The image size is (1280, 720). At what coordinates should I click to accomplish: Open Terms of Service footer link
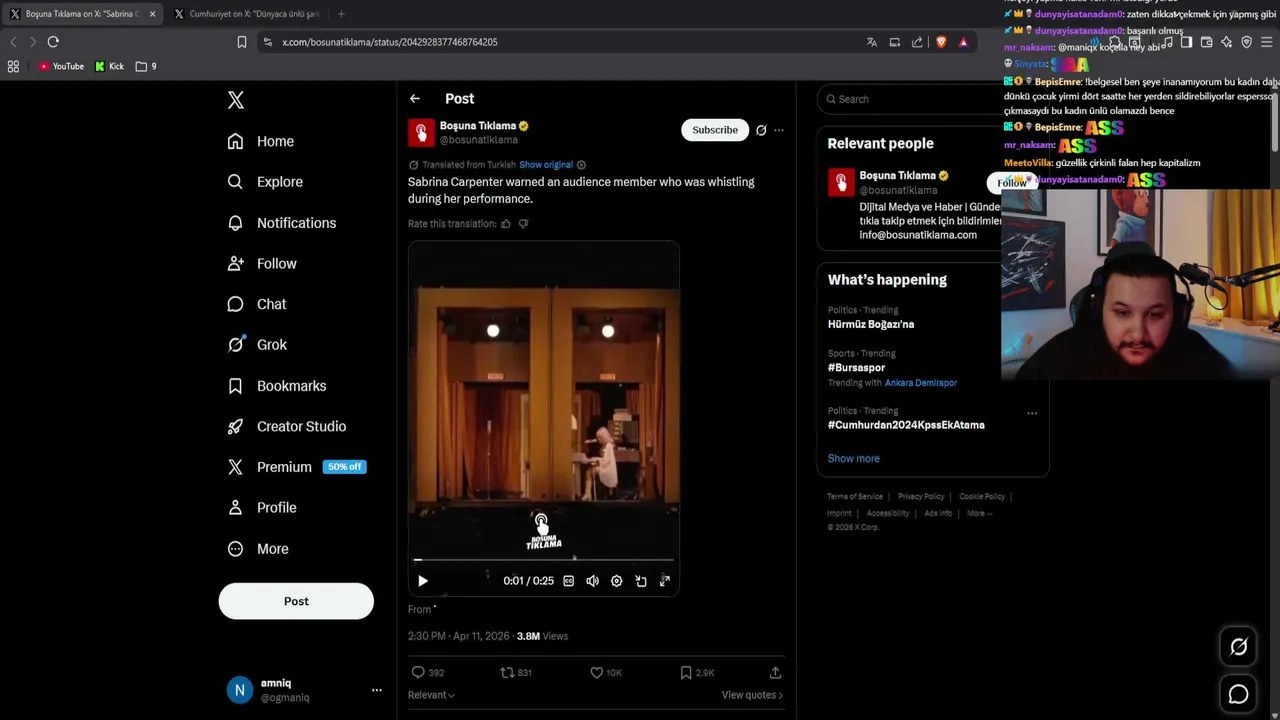[x=855, y=497]
